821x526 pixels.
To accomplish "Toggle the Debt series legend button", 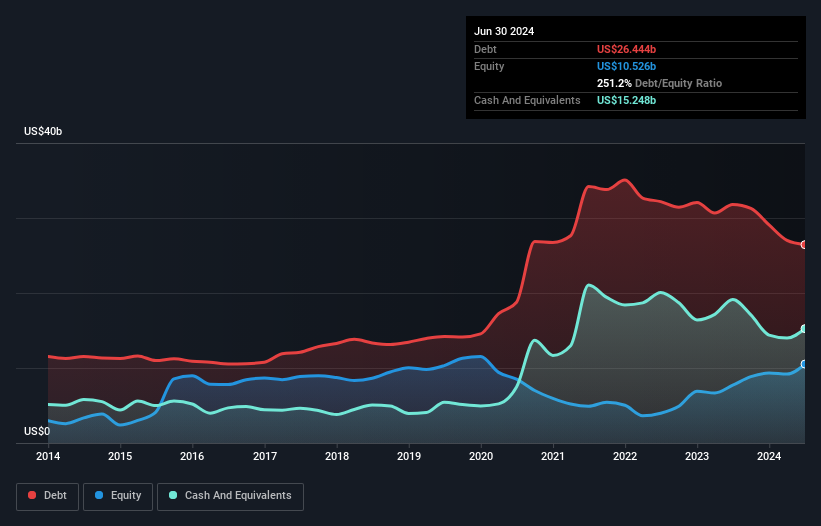I will click(x=47, y=496).
